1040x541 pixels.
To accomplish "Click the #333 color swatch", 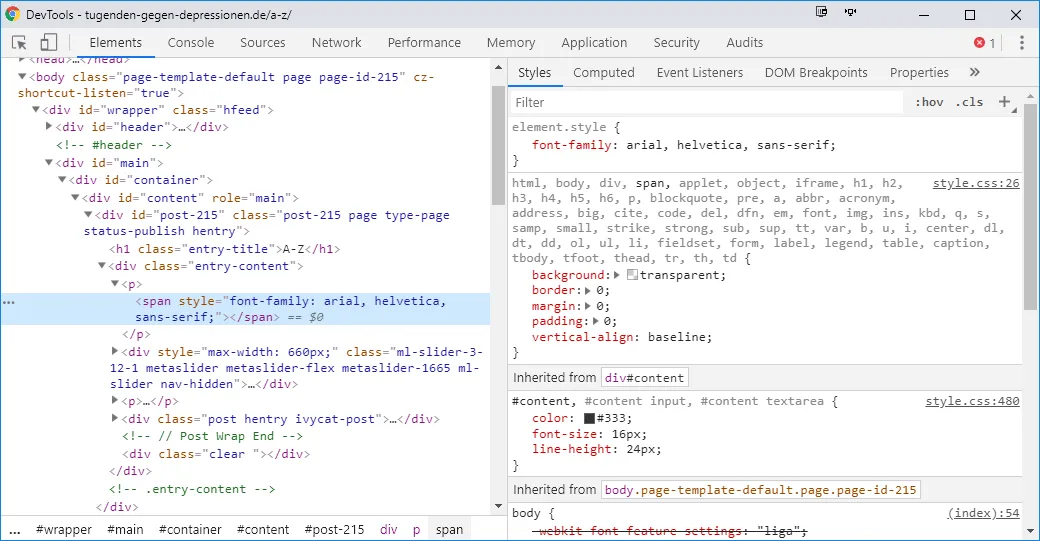I will point(589,418).
